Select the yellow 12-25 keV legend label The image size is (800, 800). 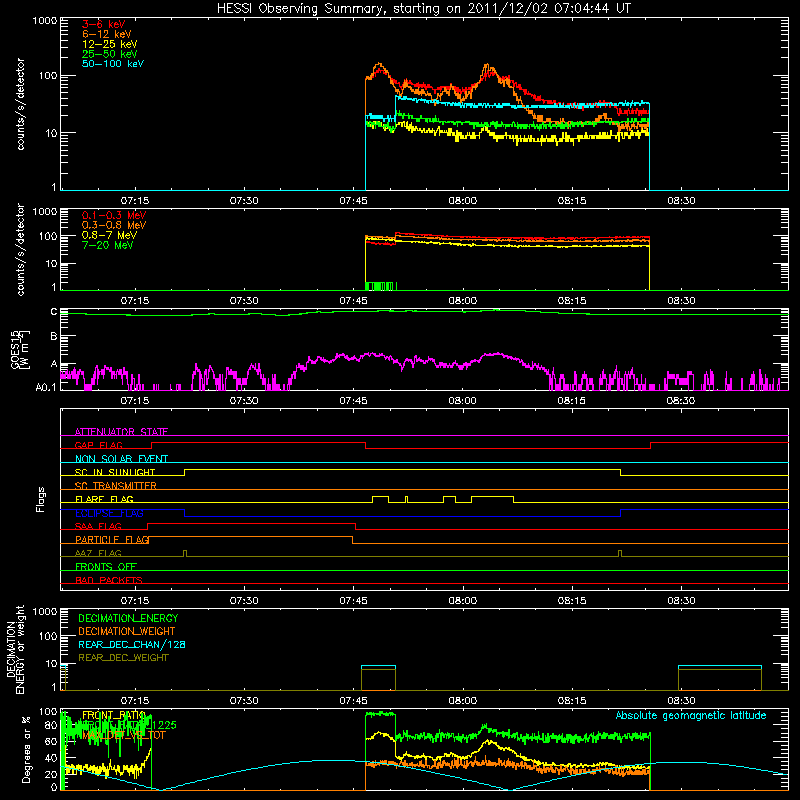109,44
